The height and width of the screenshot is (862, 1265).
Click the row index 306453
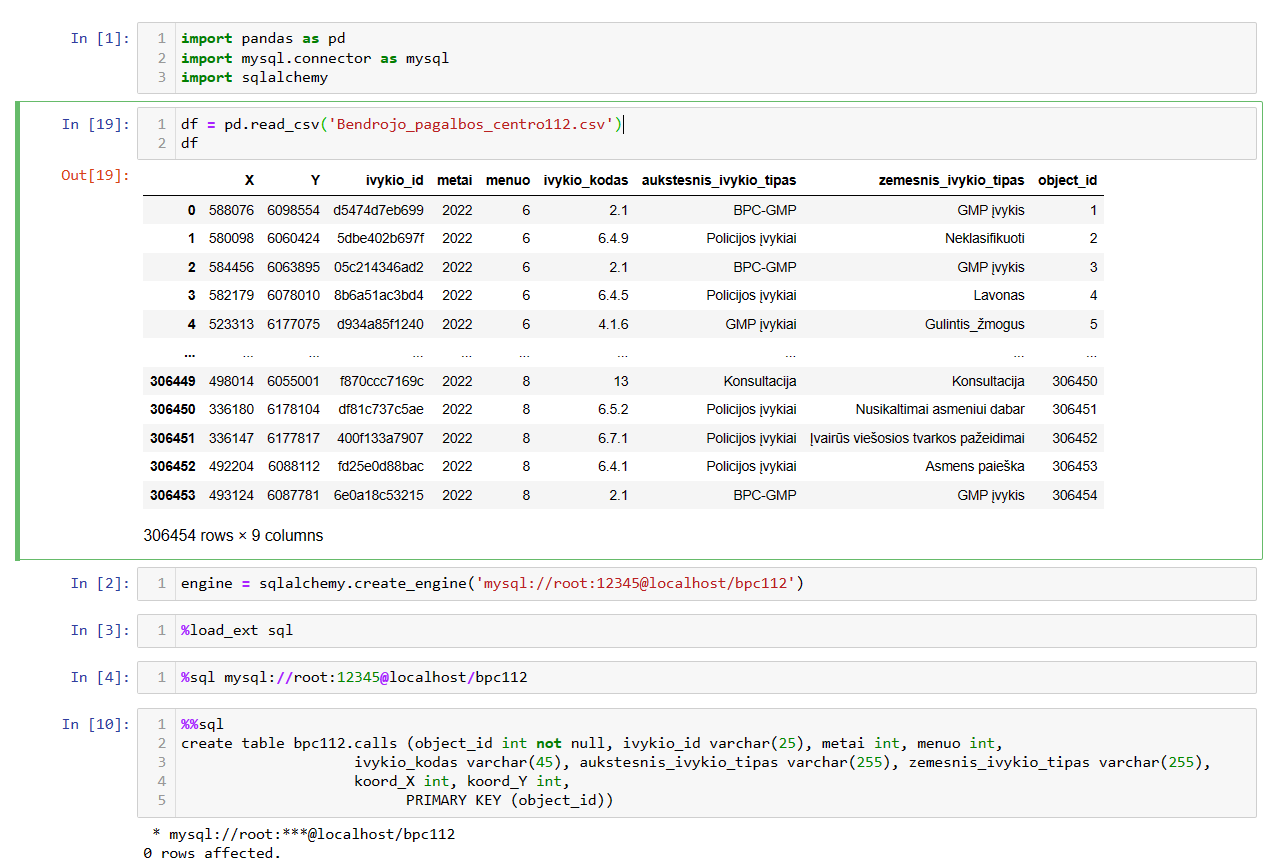173,495
